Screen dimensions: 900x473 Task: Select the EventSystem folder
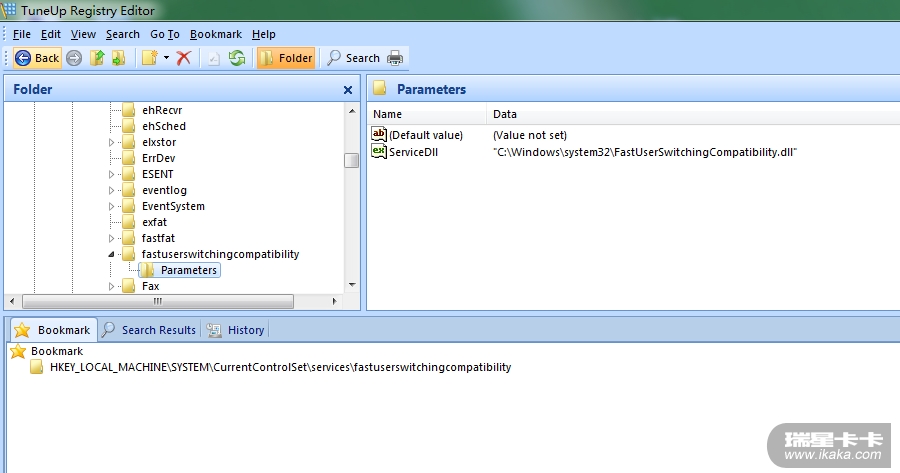(173, 207)
